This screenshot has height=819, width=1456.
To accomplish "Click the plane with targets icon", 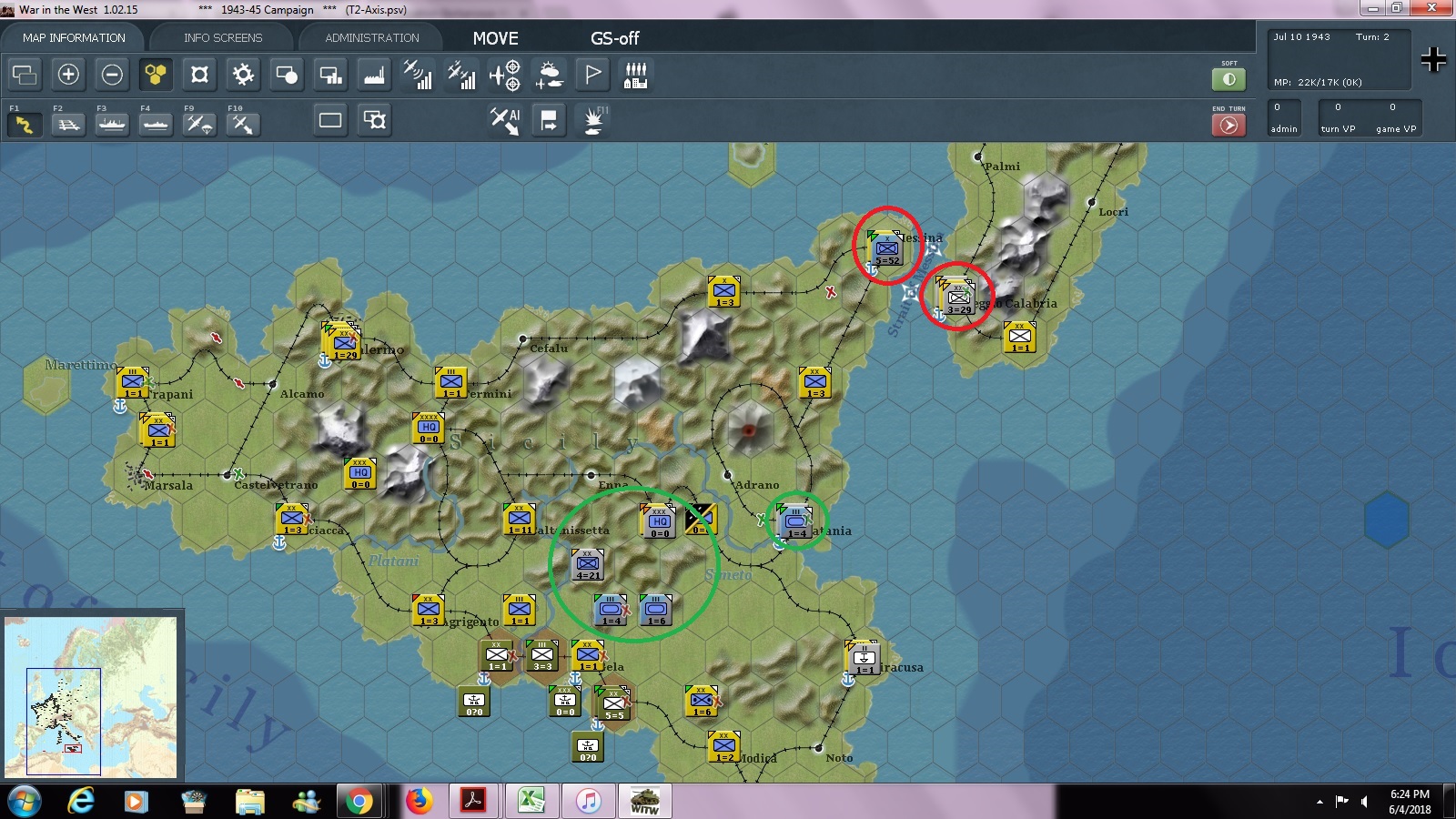I will coord(505,75).
